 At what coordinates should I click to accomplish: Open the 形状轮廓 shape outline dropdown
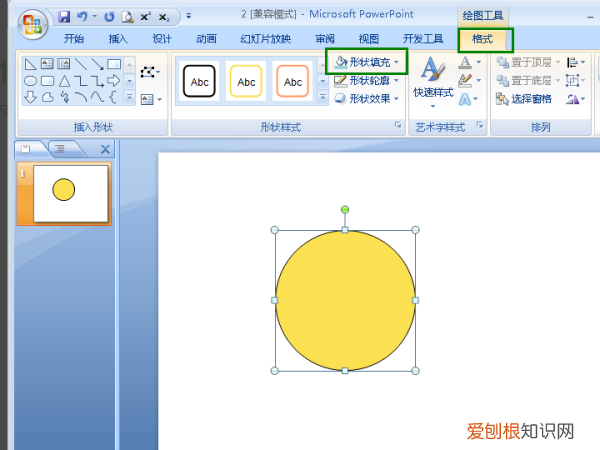pyautogui.click(x=370, y=80)
